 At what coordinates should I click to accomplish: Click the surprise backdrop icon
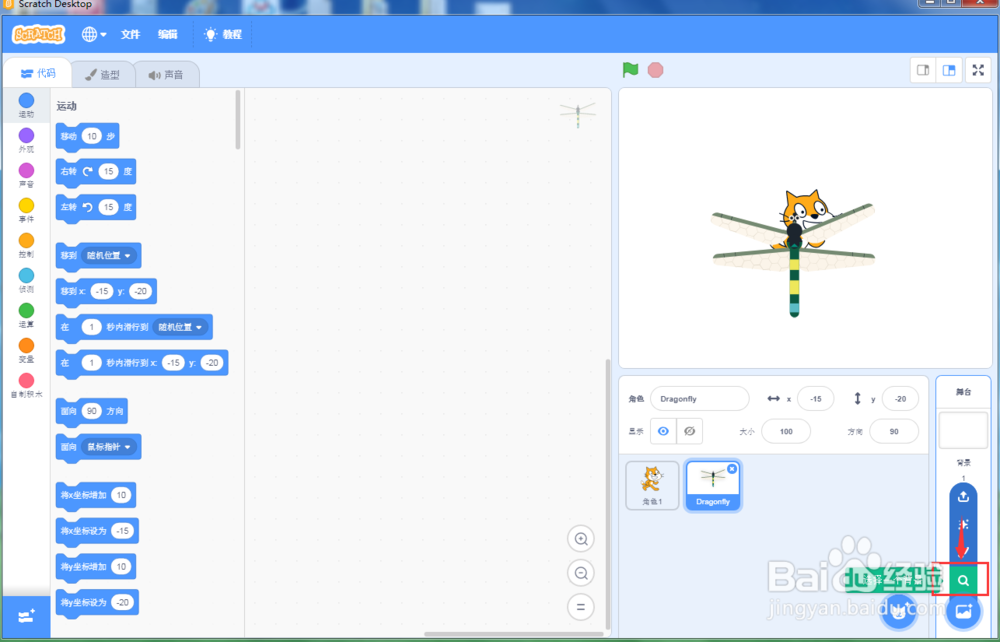coord(963,524)
